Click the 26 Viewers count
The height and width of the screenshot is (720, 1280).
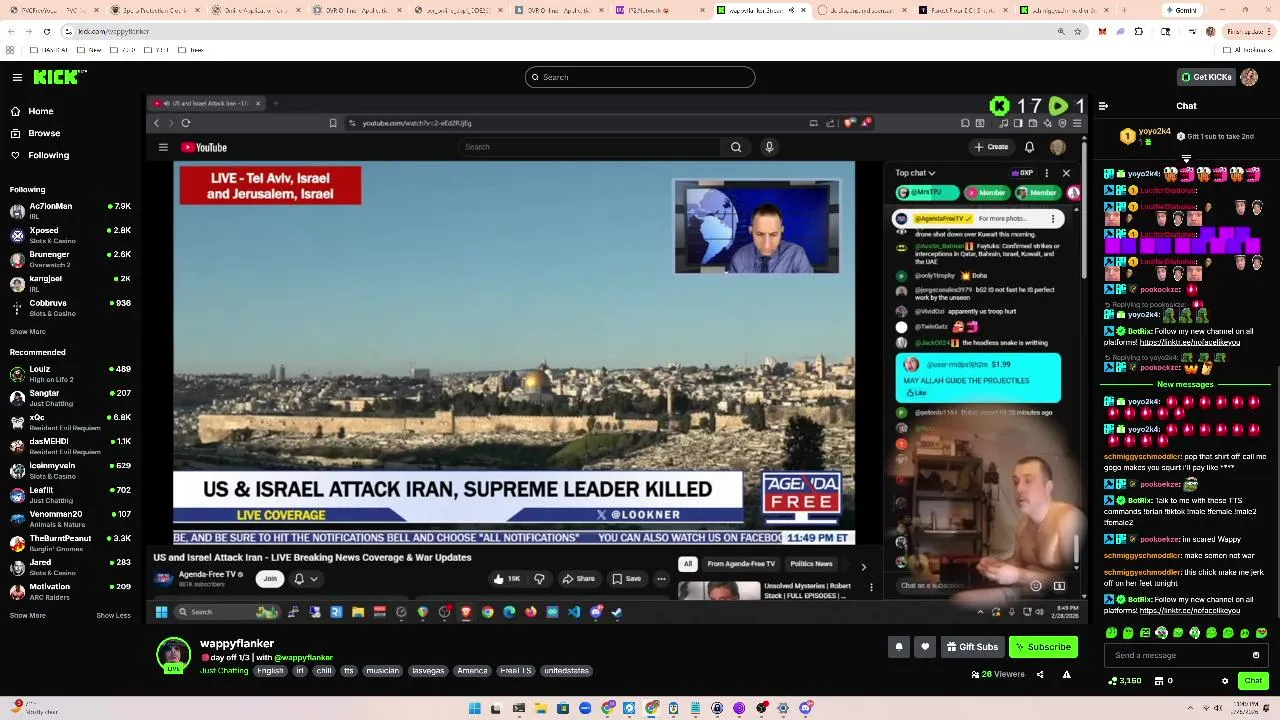pyautogui.click(x=998, y=675)
